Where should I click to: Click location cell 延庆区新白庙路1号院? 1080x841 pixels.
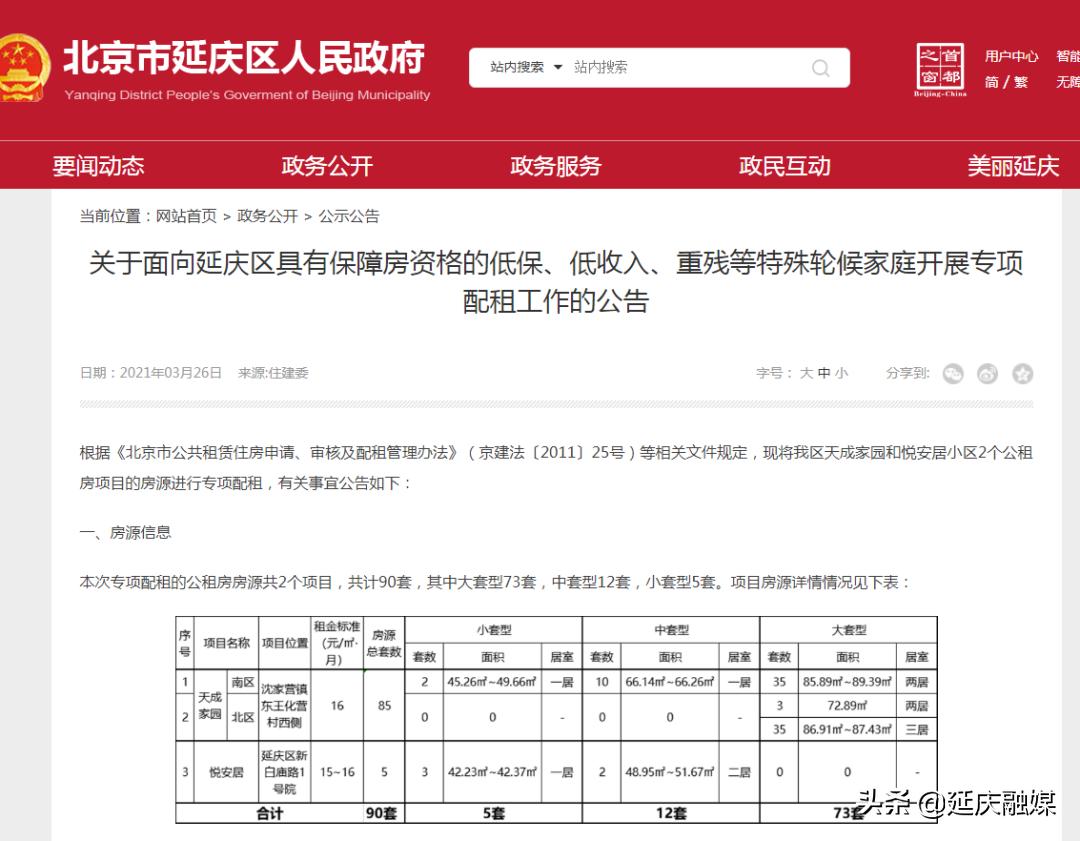click(285, 772)
